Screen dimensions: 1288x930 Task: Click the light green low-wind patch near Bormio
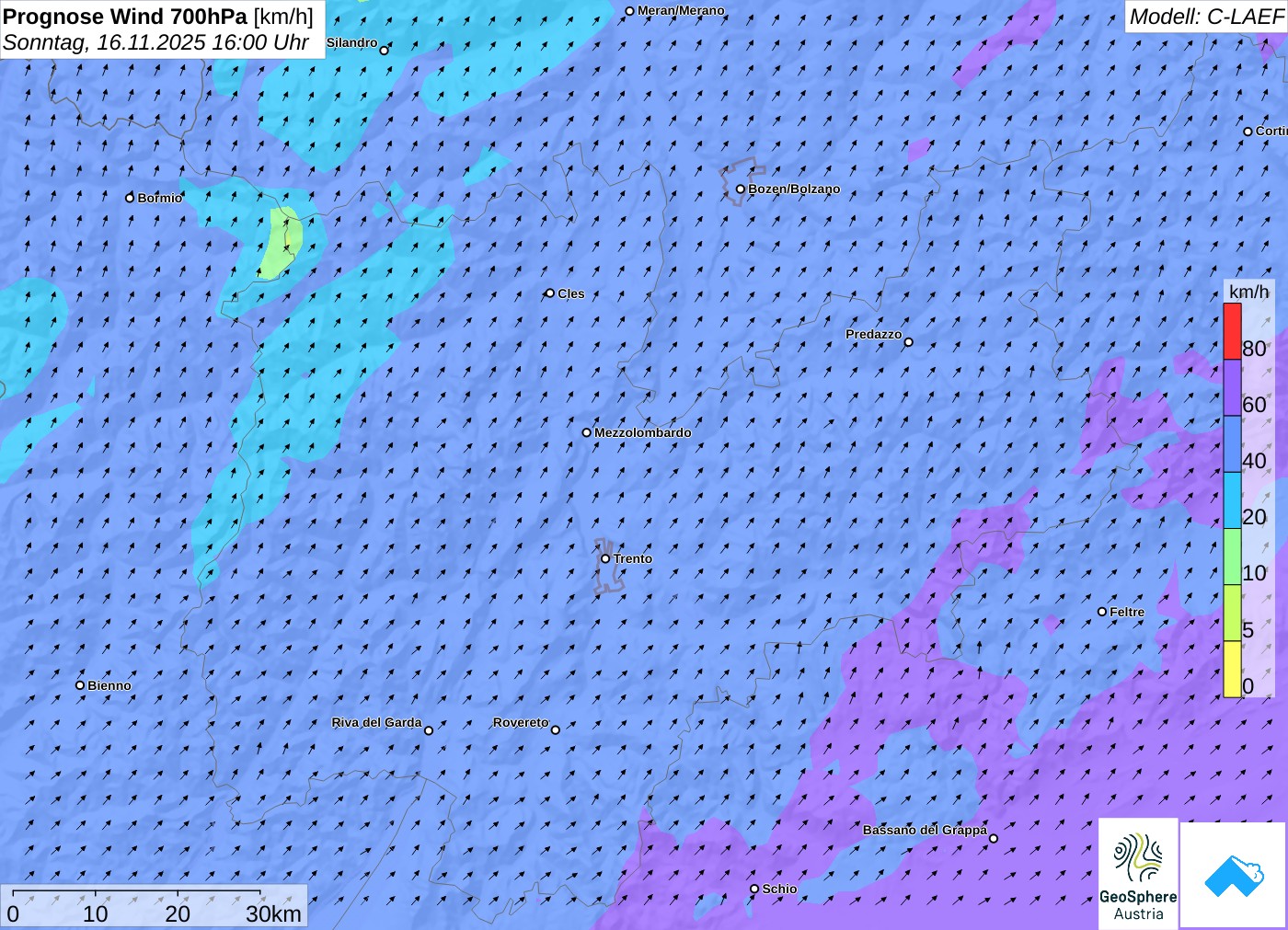(282, 242)
